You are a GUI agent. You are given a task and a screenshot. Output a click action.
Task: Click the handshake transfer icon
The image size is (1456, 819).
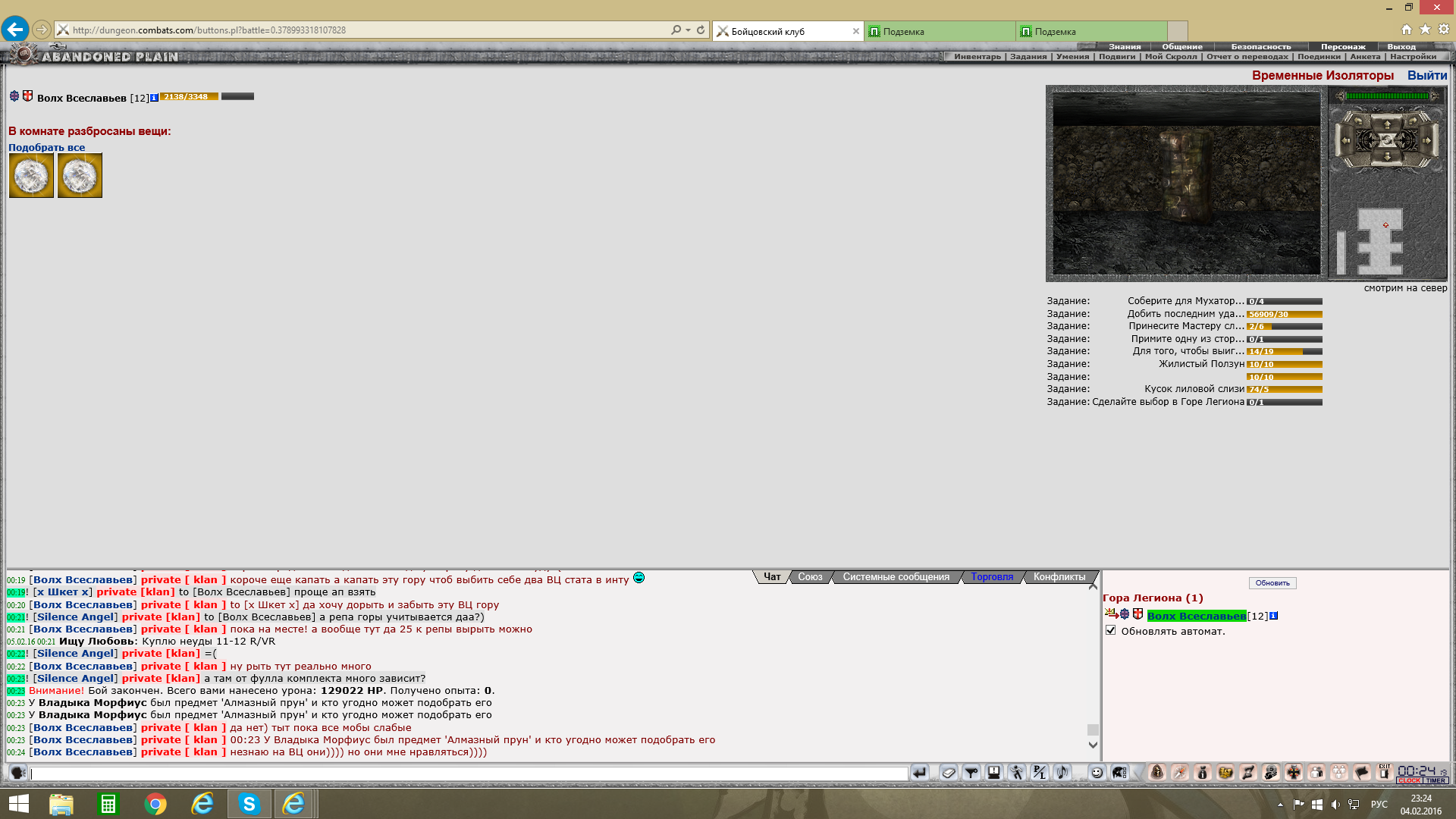[x=1248, y=773]
